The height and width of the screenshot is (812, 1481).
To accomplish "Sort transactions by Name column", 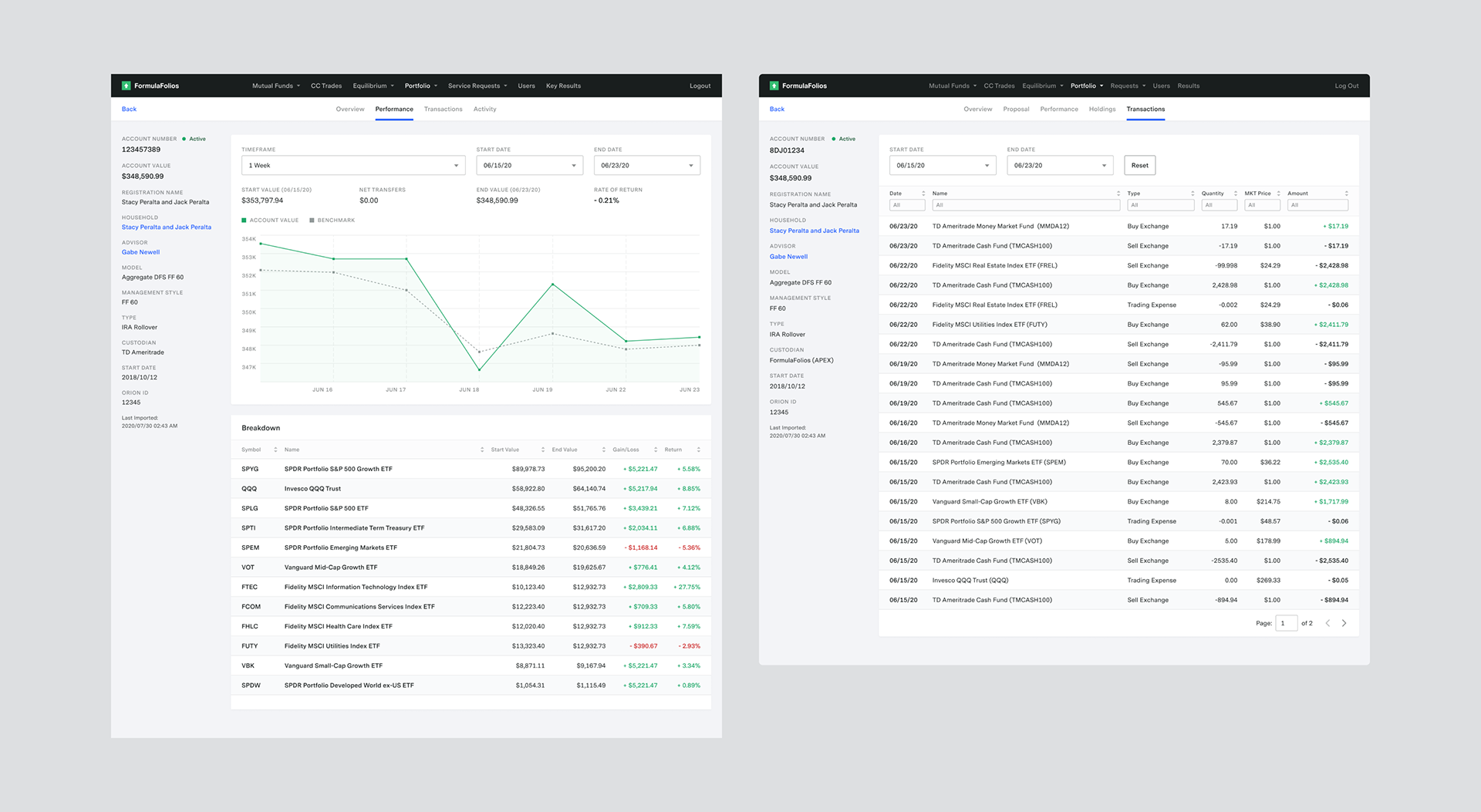I will coord(1118,194).
